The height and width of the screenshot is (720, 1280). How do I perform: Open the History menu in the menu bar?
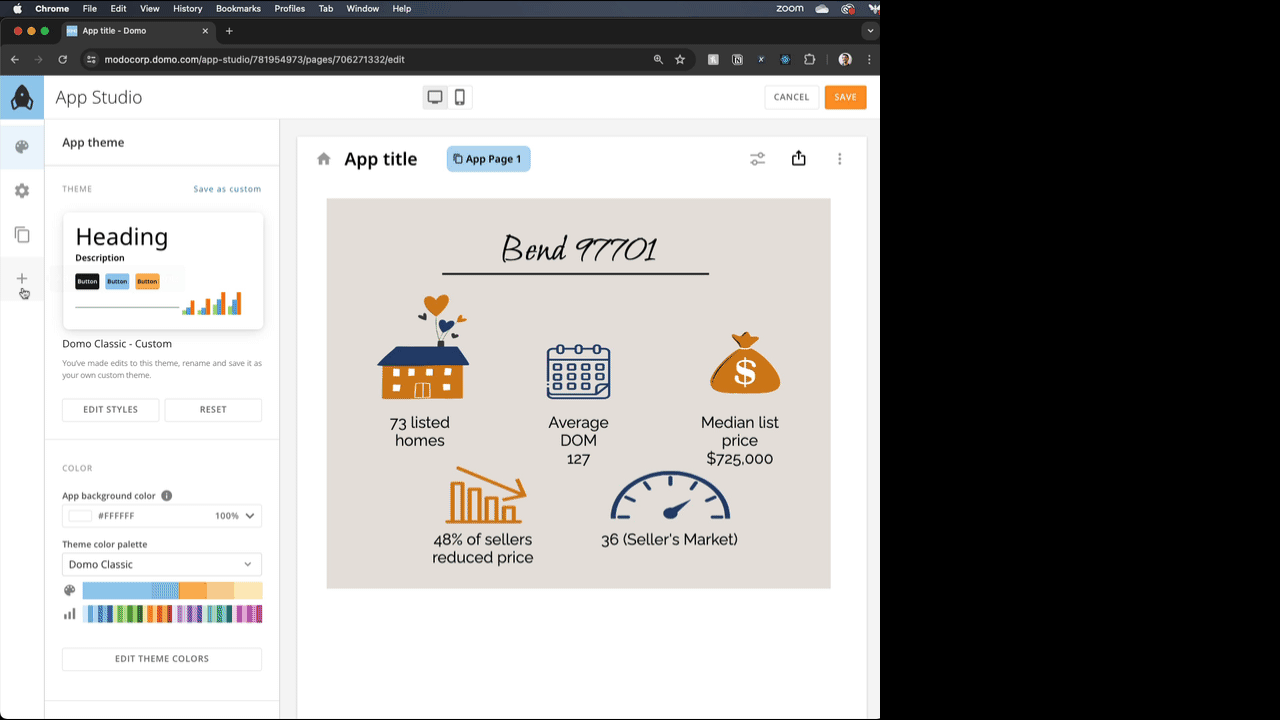point(187,8)
